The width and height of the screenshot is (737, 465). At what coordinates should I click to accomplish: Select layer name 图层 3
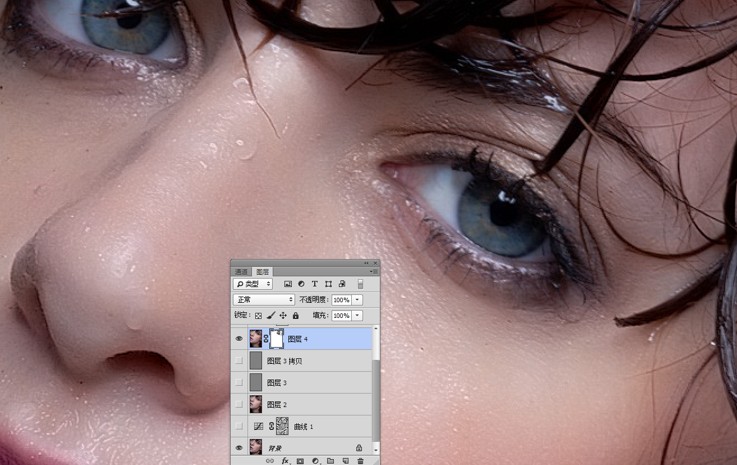(276, 383)
